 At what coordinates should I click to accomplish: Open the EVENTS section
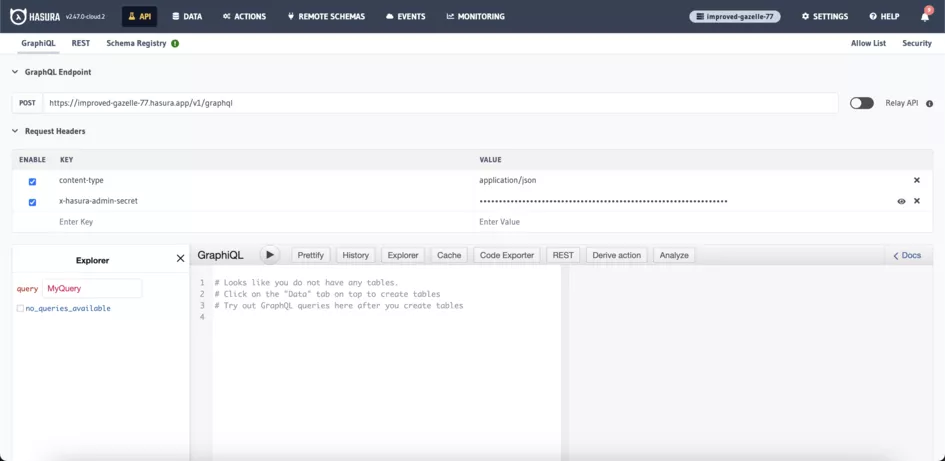pyautogui.click(x=405, y=16)
